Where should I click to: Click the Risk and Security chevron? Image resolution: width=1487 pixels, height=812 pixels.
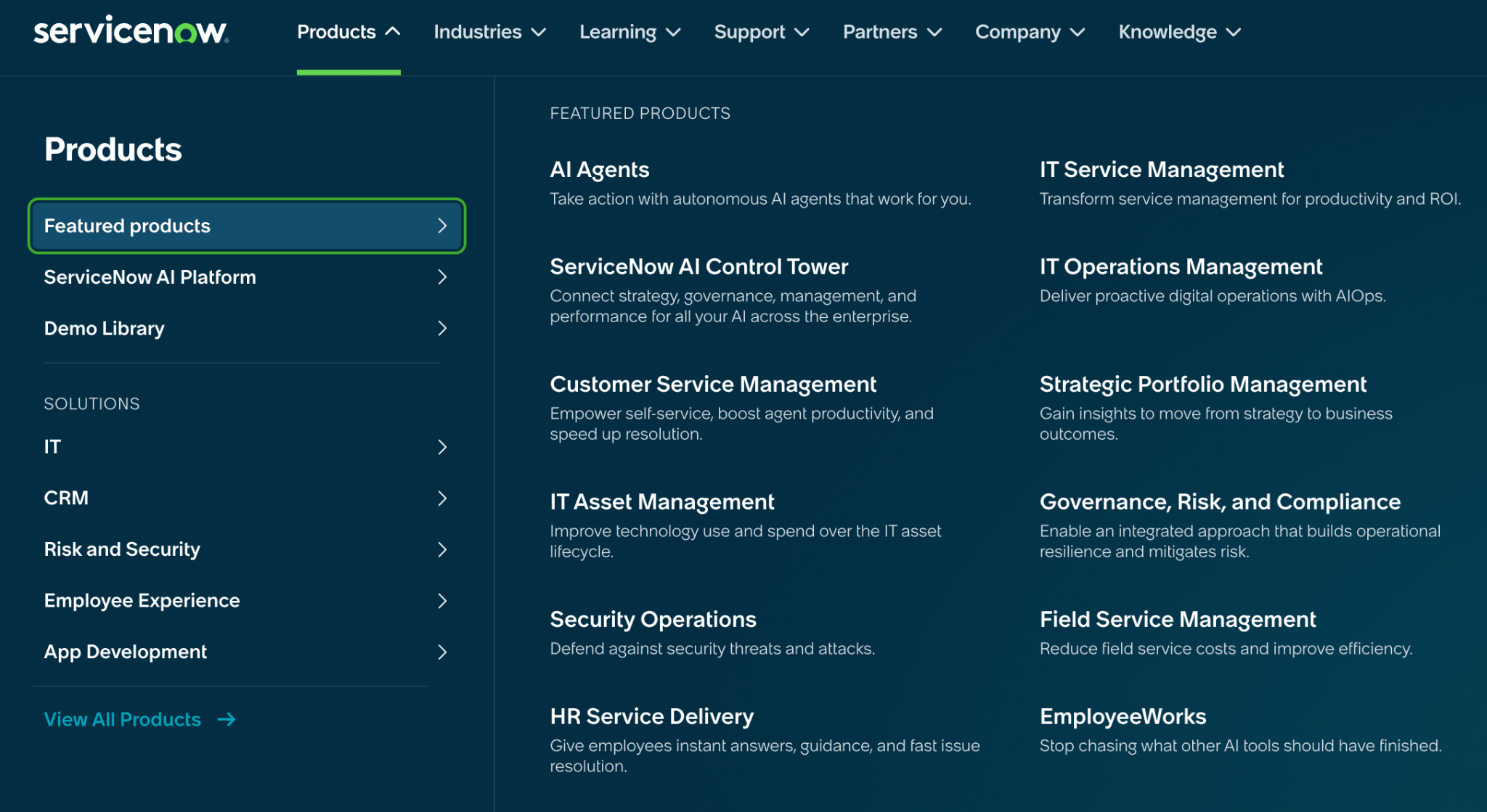(442, 550)
